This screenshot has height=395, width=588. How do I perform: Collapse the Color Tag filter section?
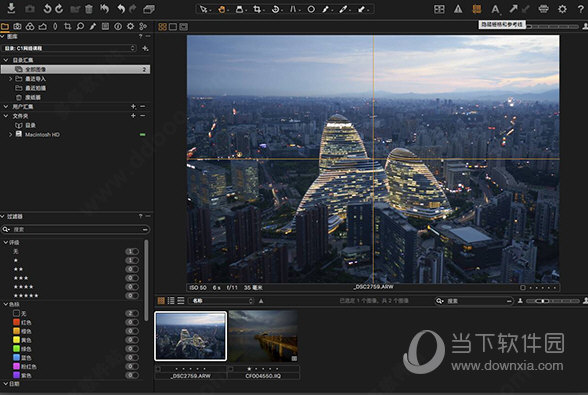[x=6, y=304]
